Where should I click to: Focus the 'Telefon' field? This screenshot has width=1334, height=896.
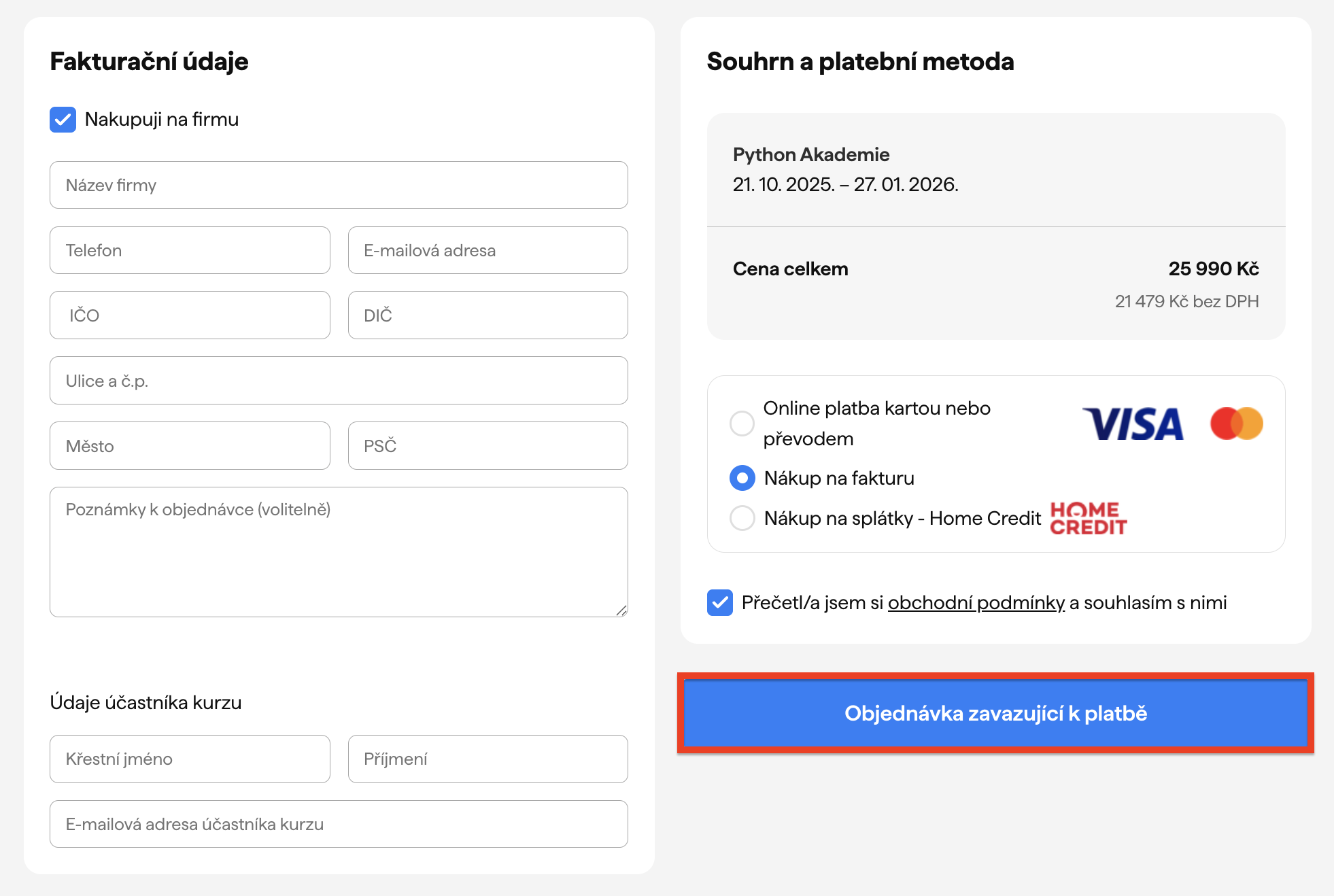(190, 250)
